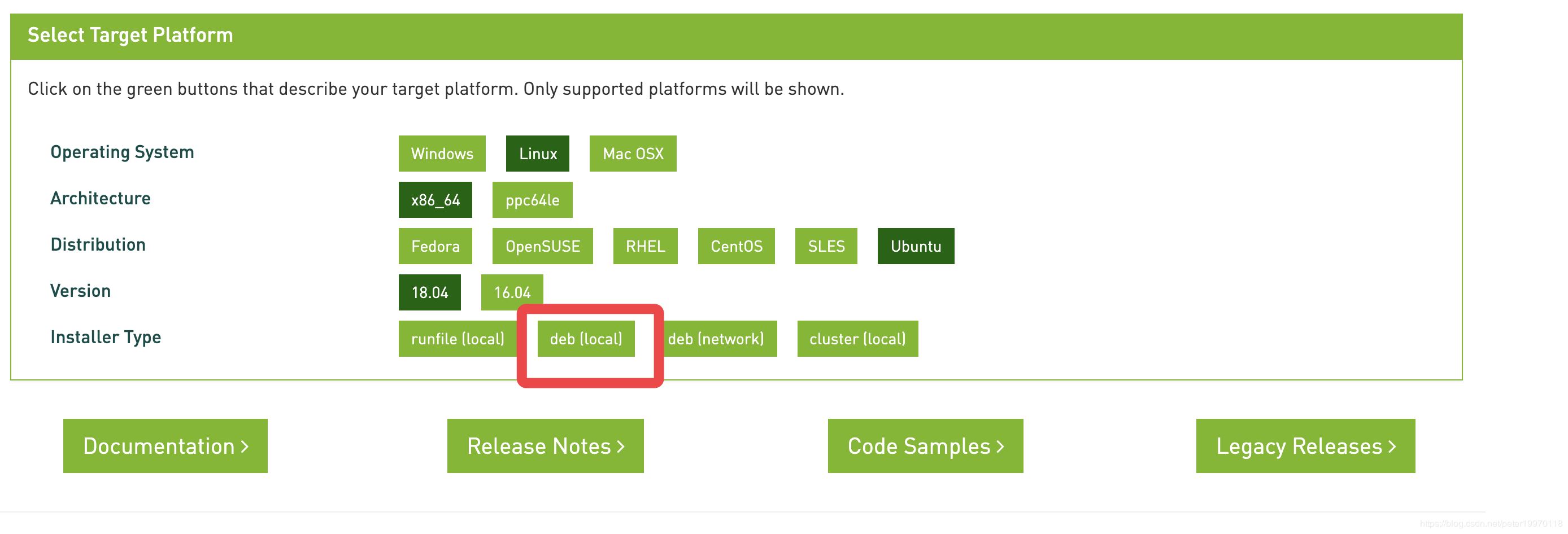Viewport: 1568px width, 534px height.
Task: Switch to version 16.04
Action: click(x=512, y=292)
